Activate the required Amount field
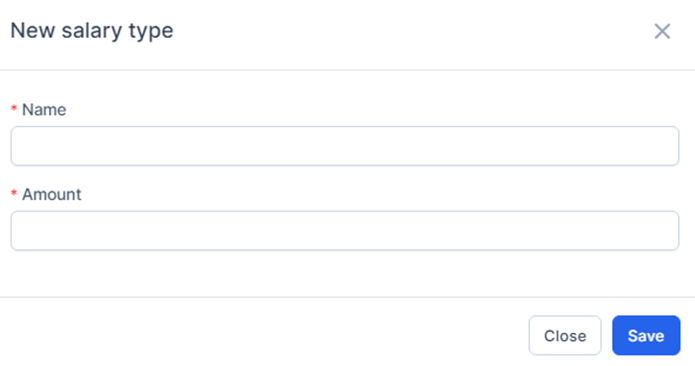Screen dimensions: 695x366 pos(345,231)
